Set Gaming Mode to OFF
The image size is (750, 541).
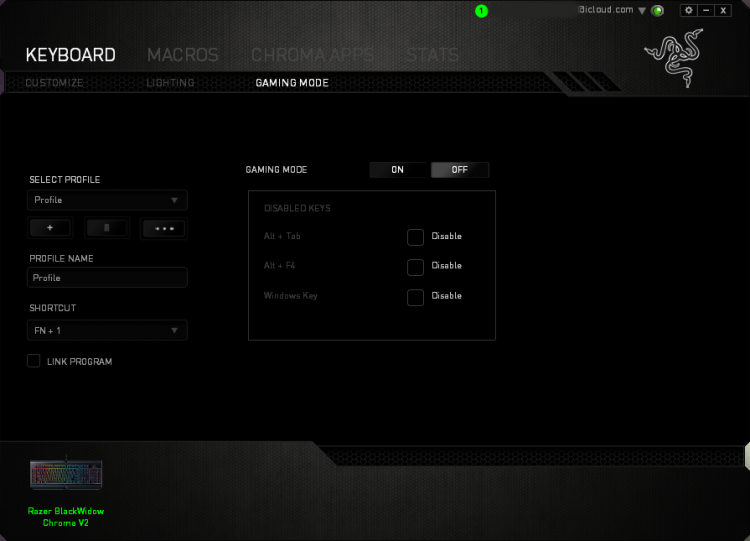coord(460,170)
